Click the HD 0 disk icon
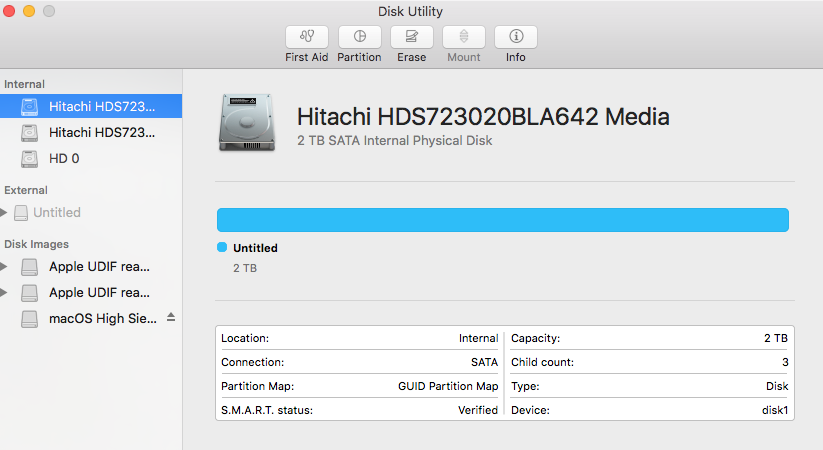823x450 pixels. click(x=30, y=158)
